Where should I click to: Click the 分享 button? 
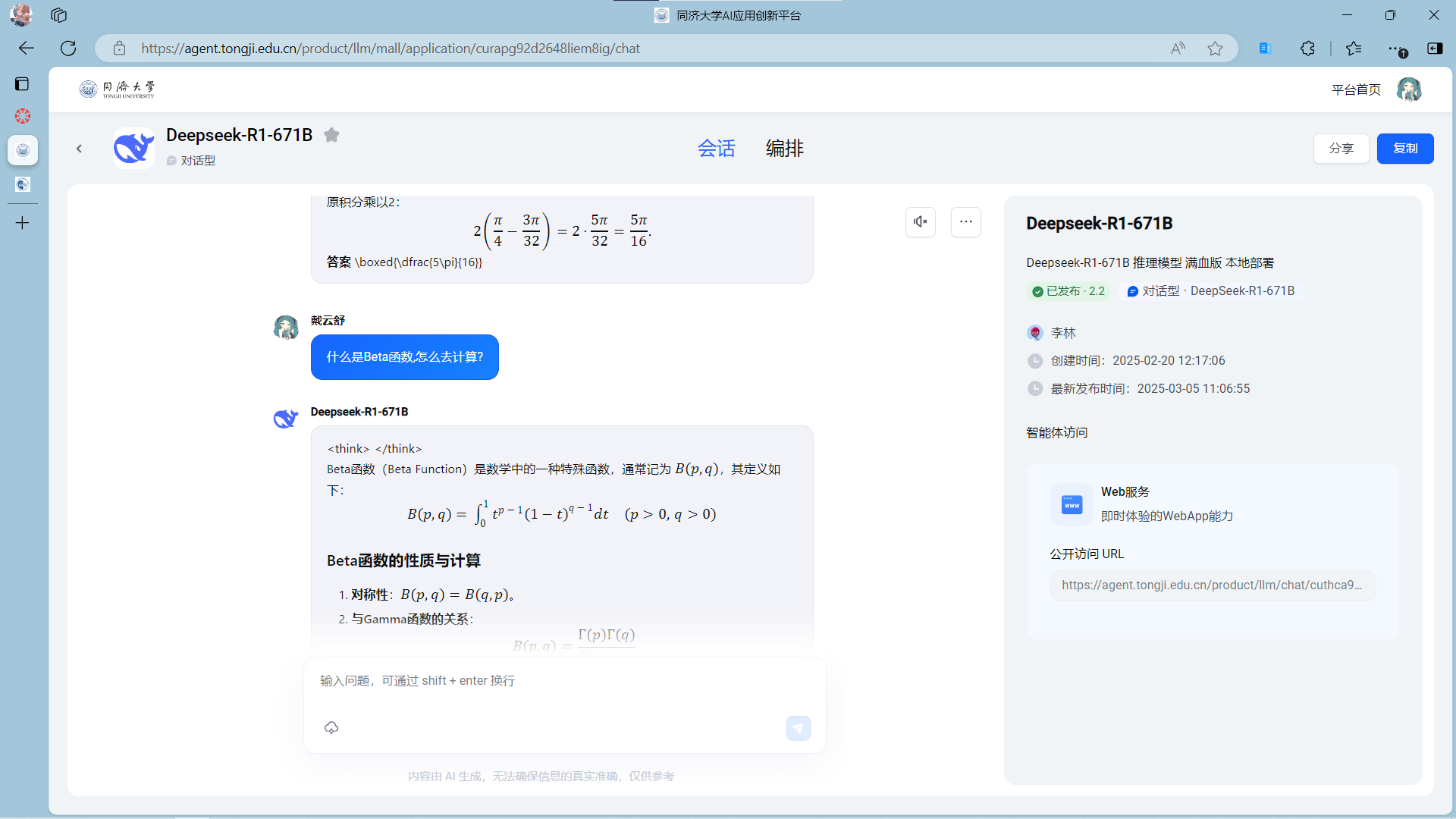pyautogui.click(x=1341, y=149)
